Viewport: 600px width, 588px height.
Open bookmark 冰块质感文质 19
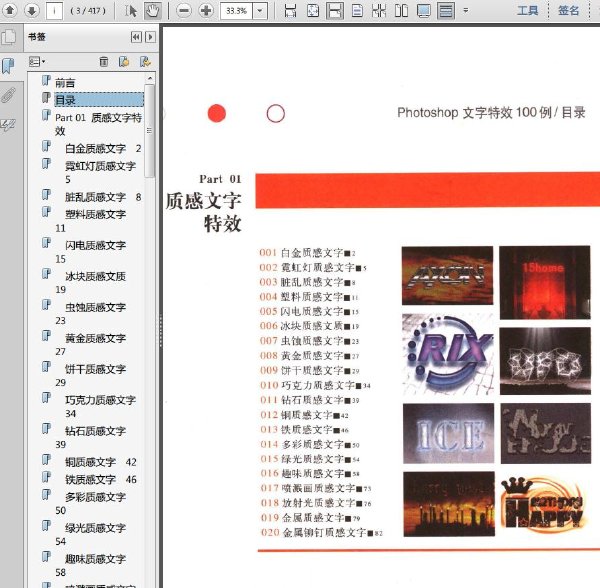tap(90, 283)
